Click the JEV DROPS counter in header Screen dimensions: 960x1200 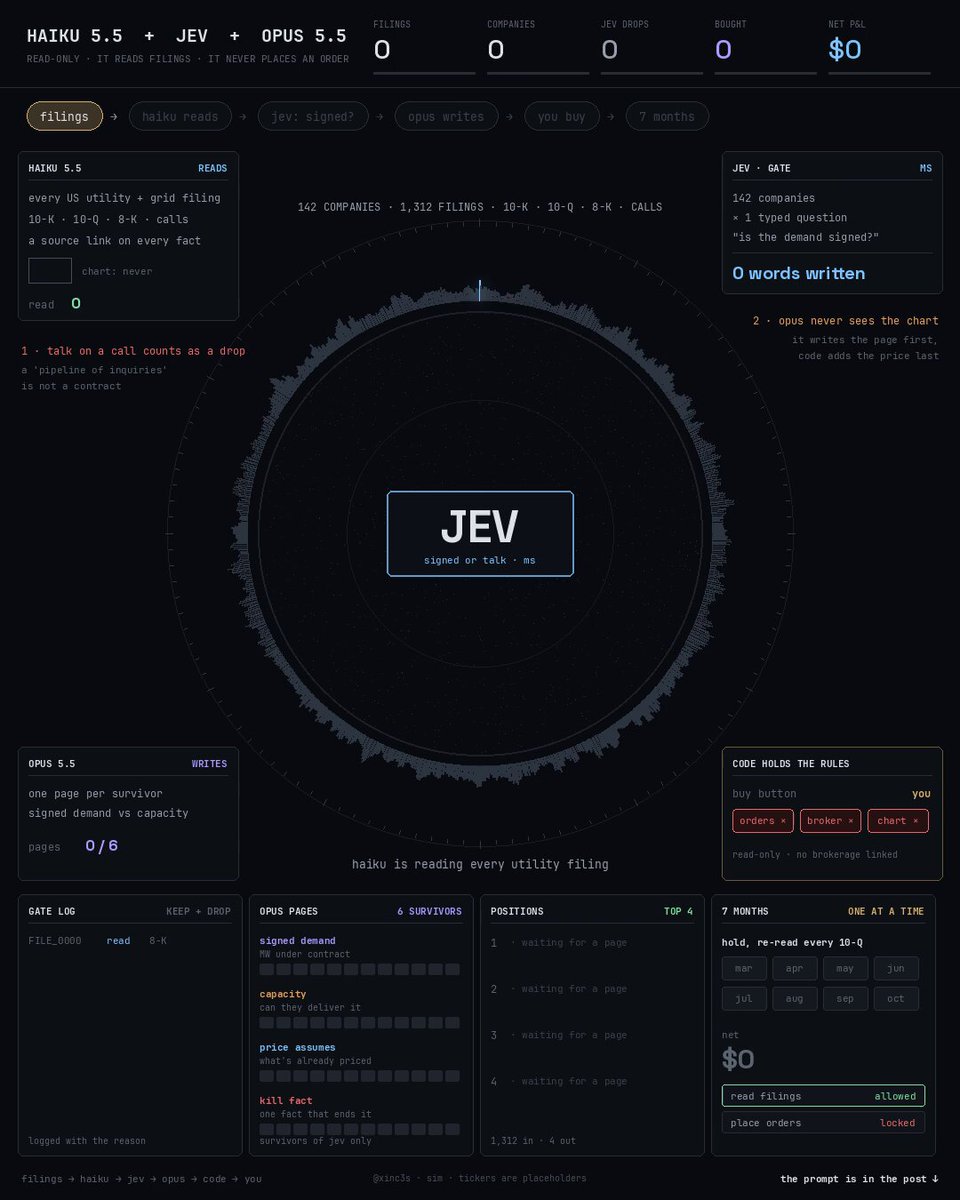[652, 46]
